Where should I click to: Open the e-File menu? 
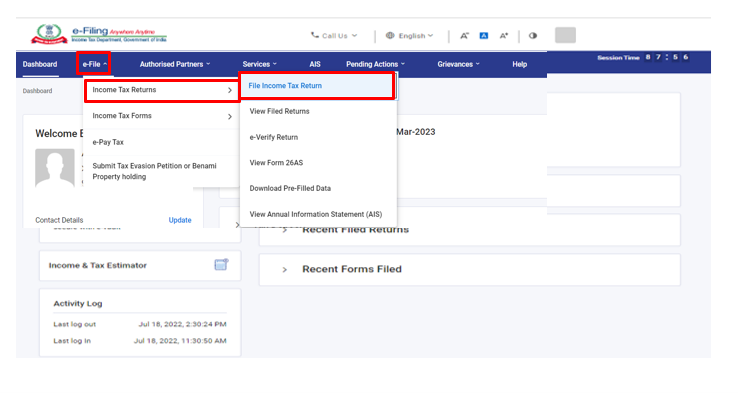[x=95, y=64]
